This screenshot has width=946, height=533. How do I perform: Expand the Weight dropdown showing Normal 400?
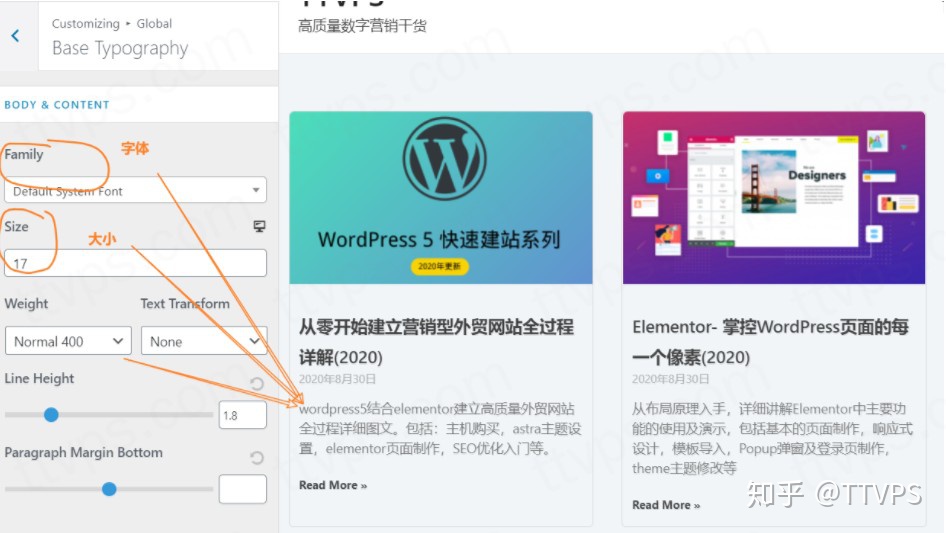tap(68, 341)
